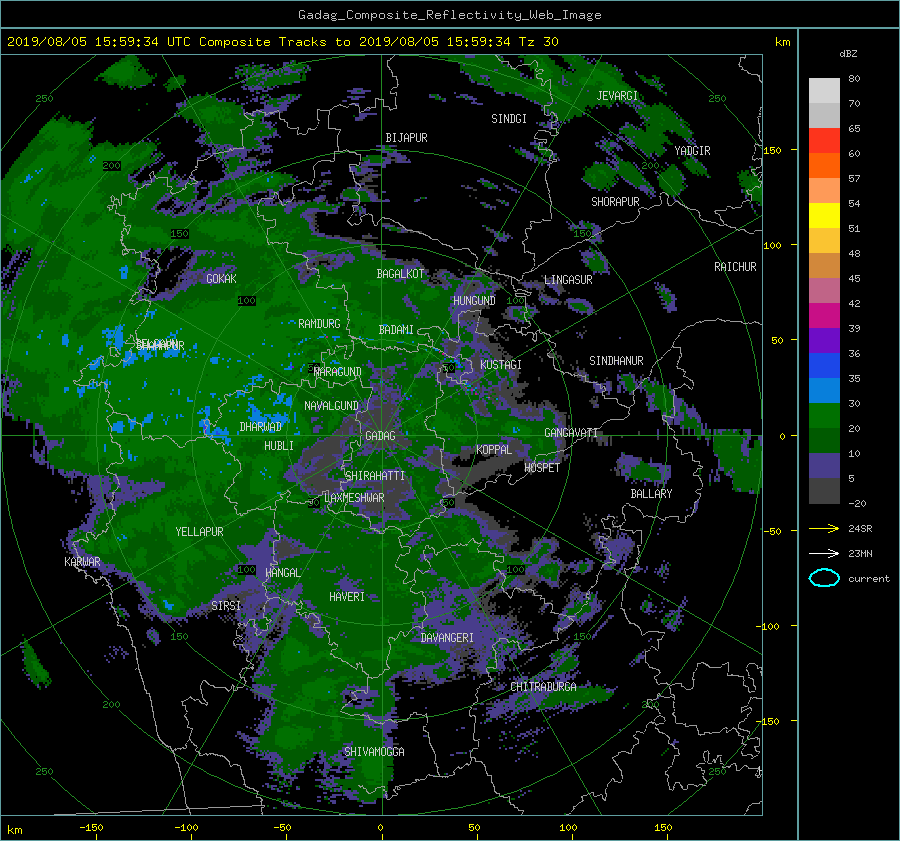Click the HAVERI city label
This screenshot has width=900, height=841.
point(347,597)
